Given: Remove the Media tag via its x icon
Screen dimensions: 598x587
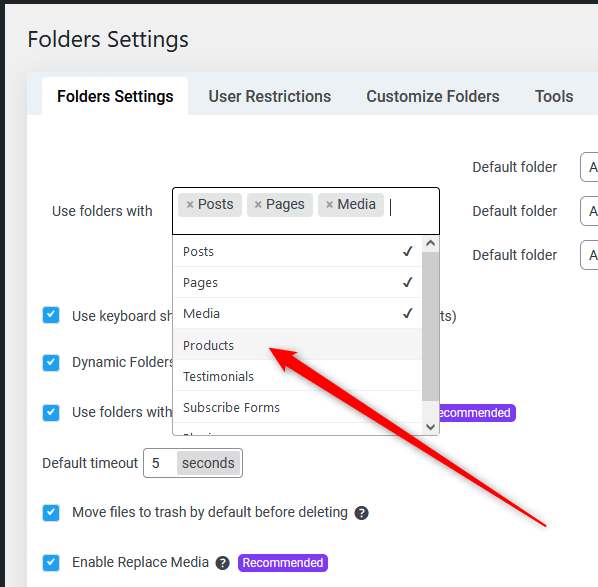Looking at the screenshot, I should [329, 205].
